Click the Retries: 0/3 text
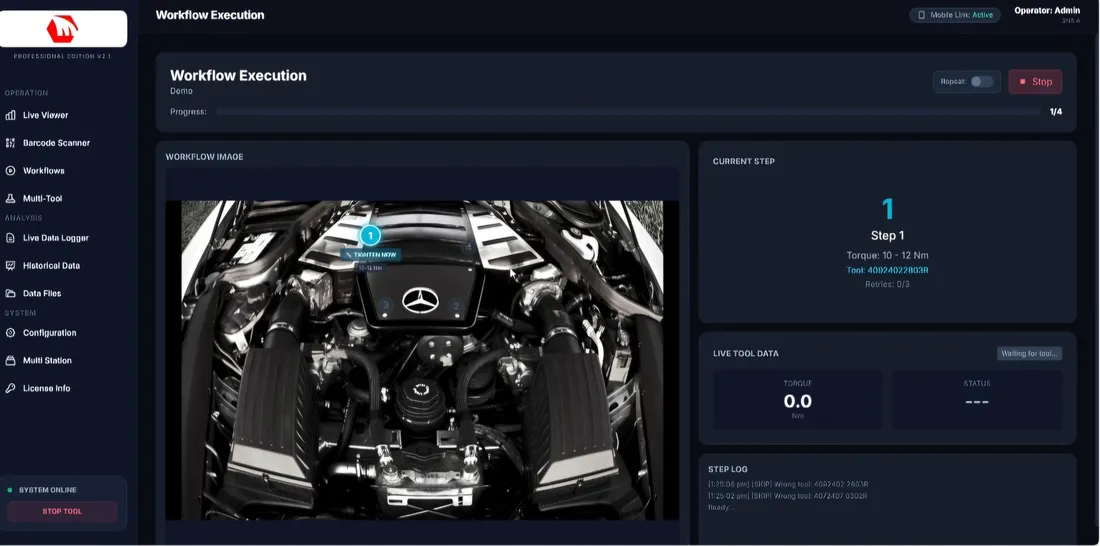 (887, 284)
